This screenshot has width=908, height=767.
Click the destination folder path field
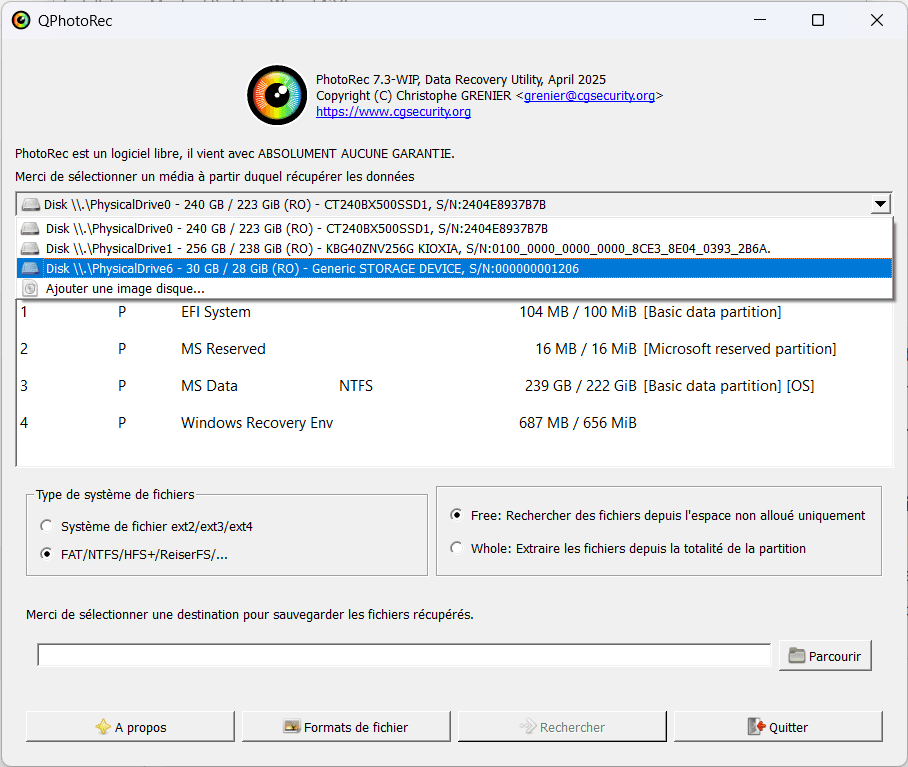coord(404,655)
